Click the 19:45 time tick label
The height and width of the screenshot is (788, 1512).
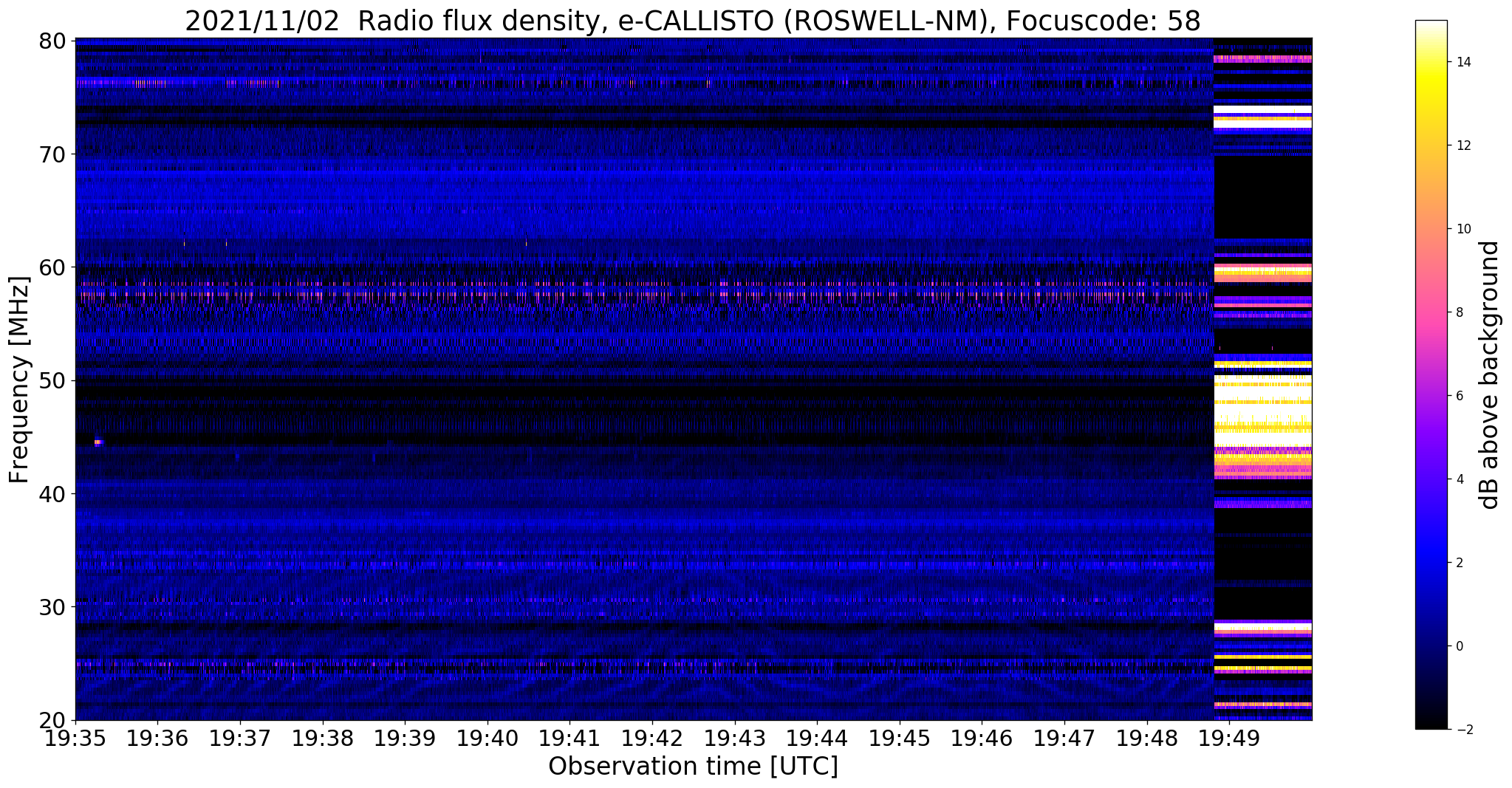click(899, 739)
